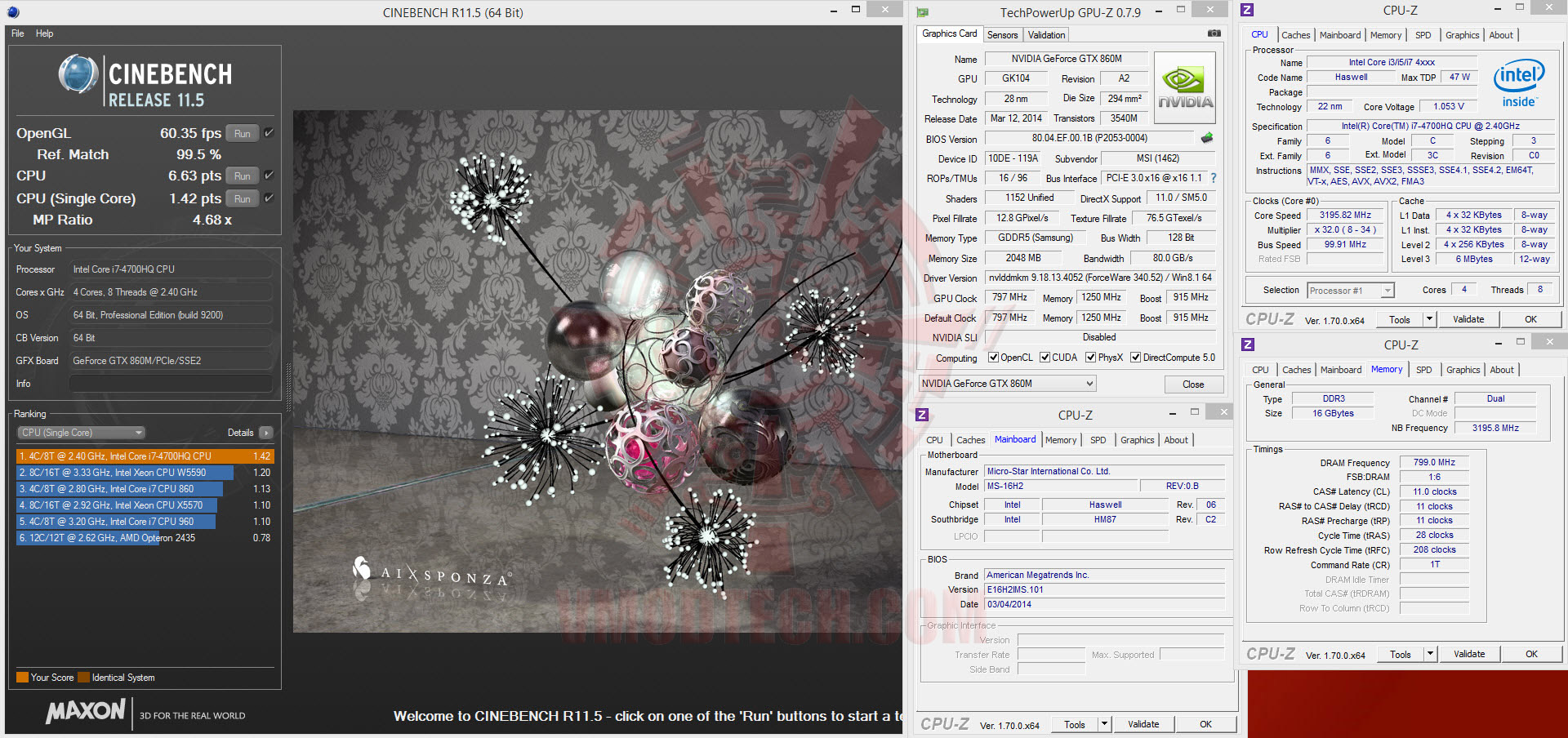Click the GPU Name field NVIDIA GeForce GTX 860M

(1066, 59)
